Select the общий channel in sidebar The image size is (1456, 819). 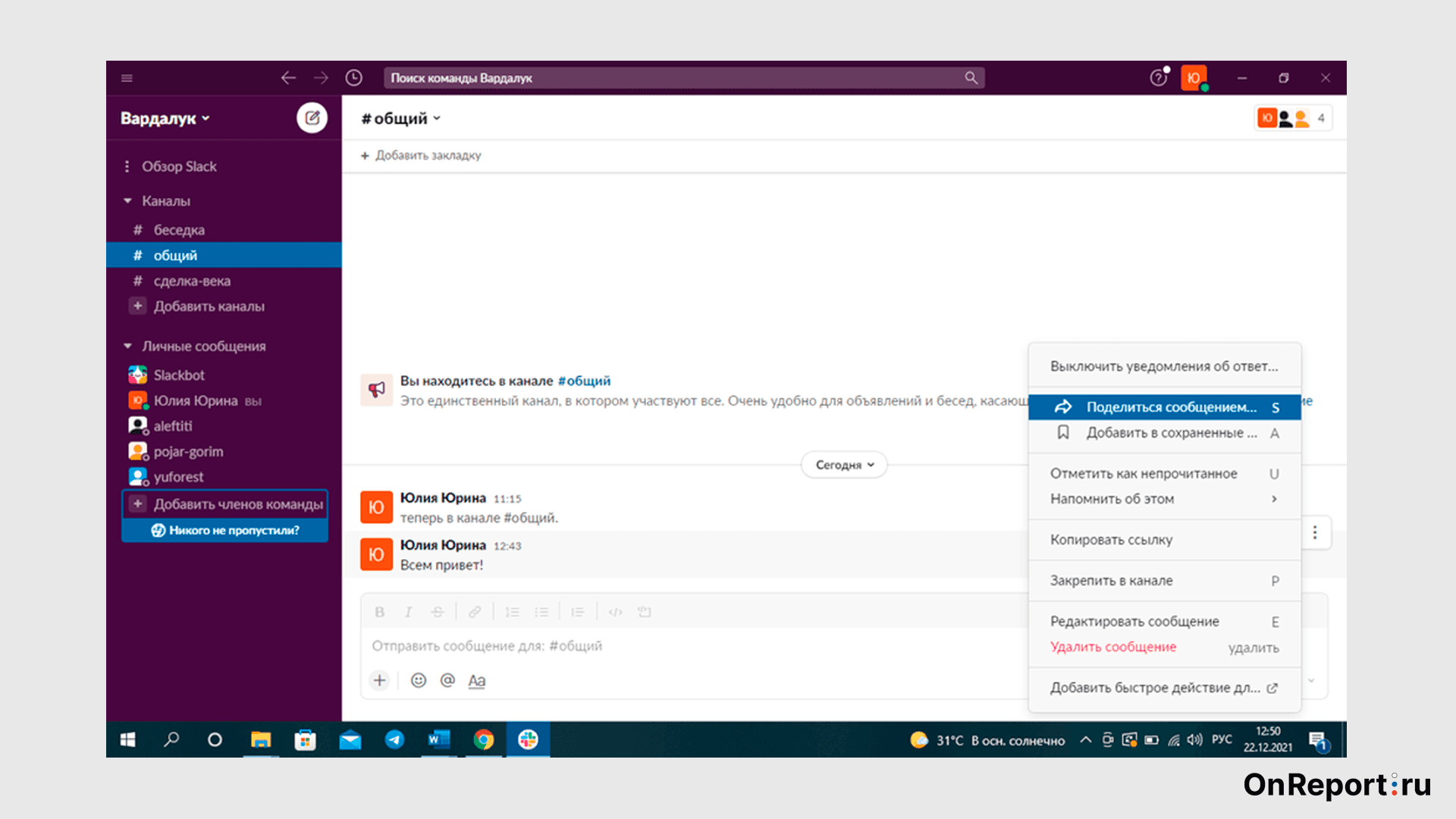224,256
